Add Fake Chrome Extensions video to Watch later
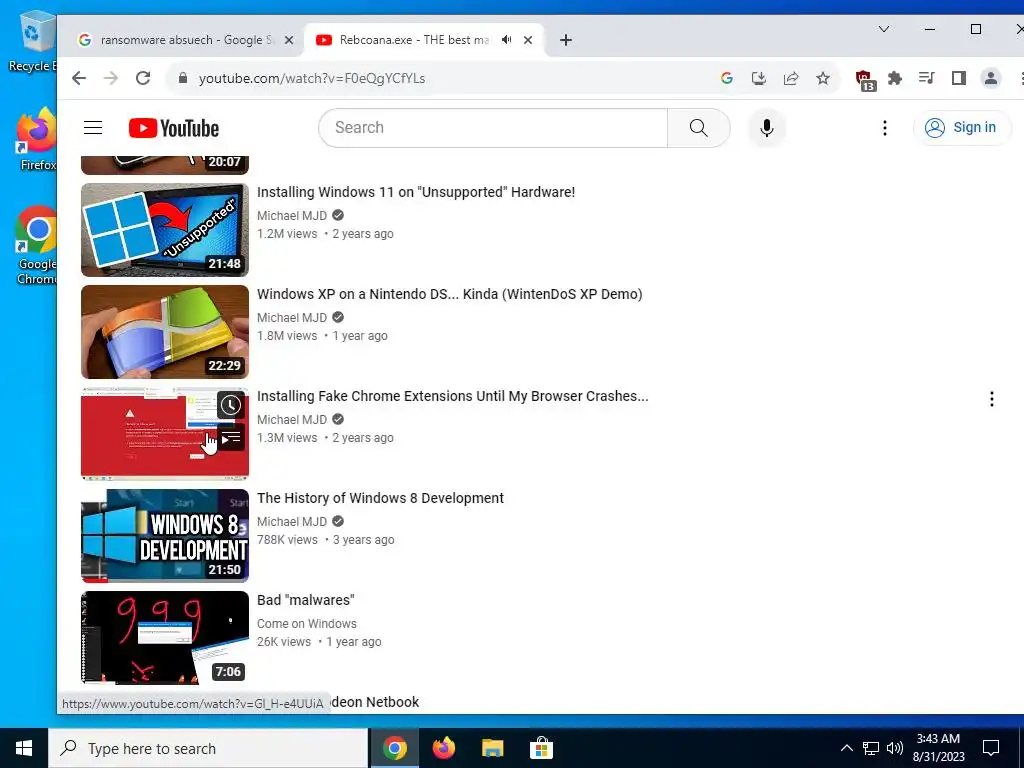Image resolution: width=1024 pixels, height=768 pixels. [x=231, y=406]
